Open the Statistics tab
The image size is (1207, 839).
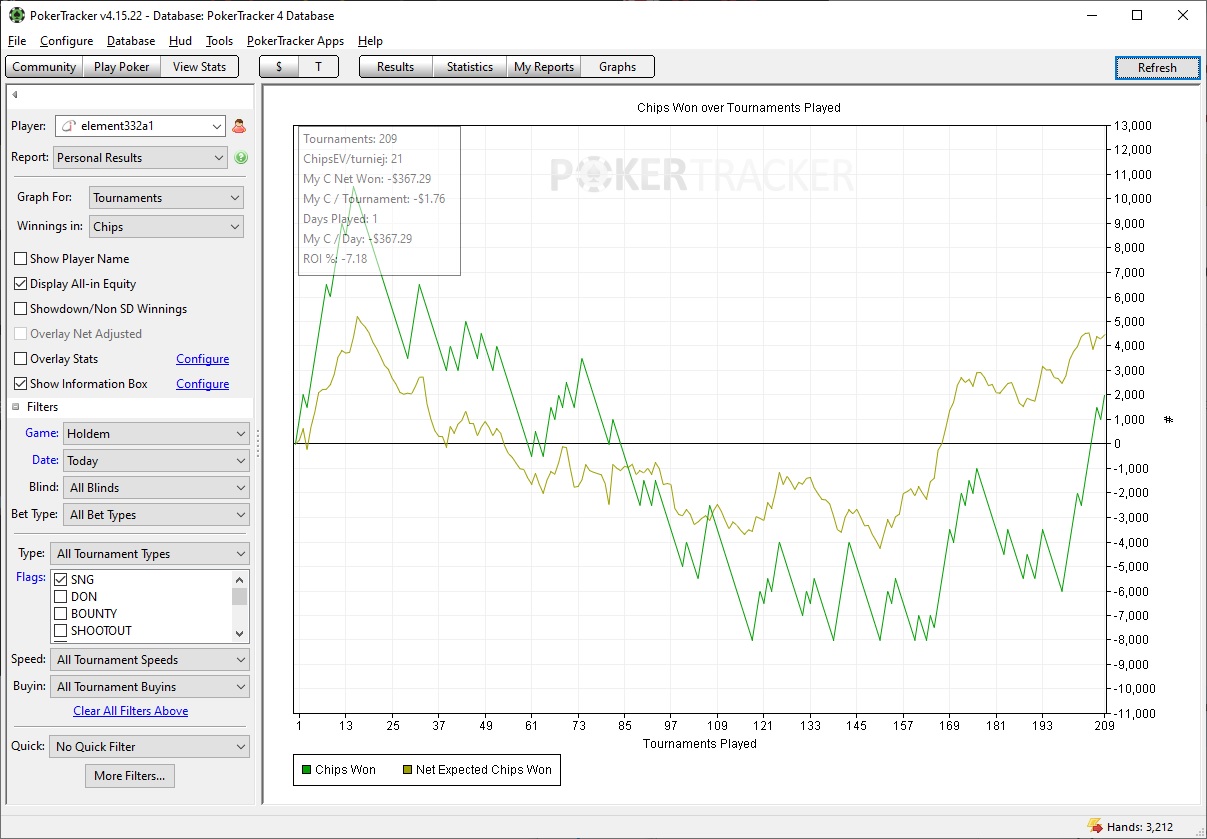click(470, 67)
